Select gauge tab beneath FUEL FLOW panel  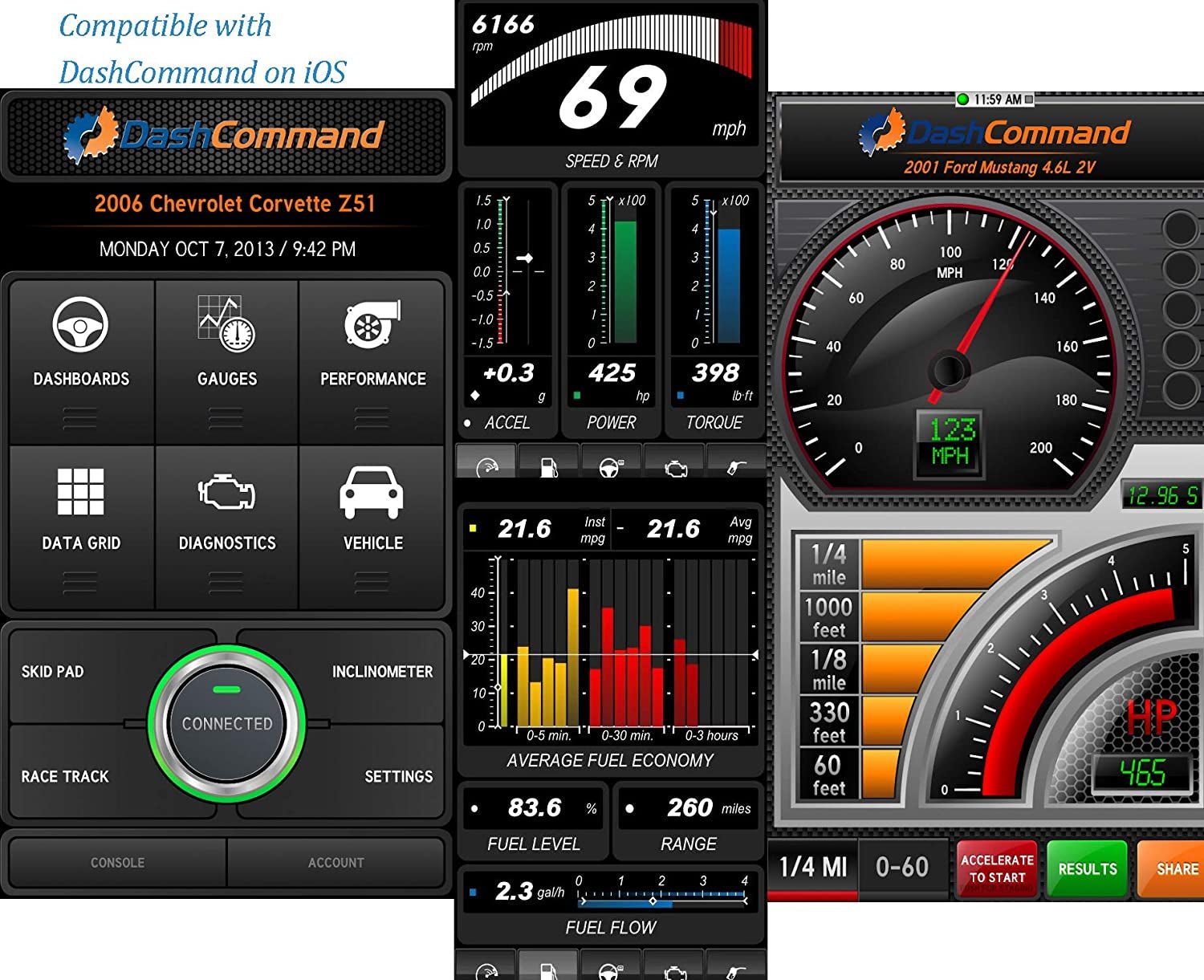click(x=486, y=966)
